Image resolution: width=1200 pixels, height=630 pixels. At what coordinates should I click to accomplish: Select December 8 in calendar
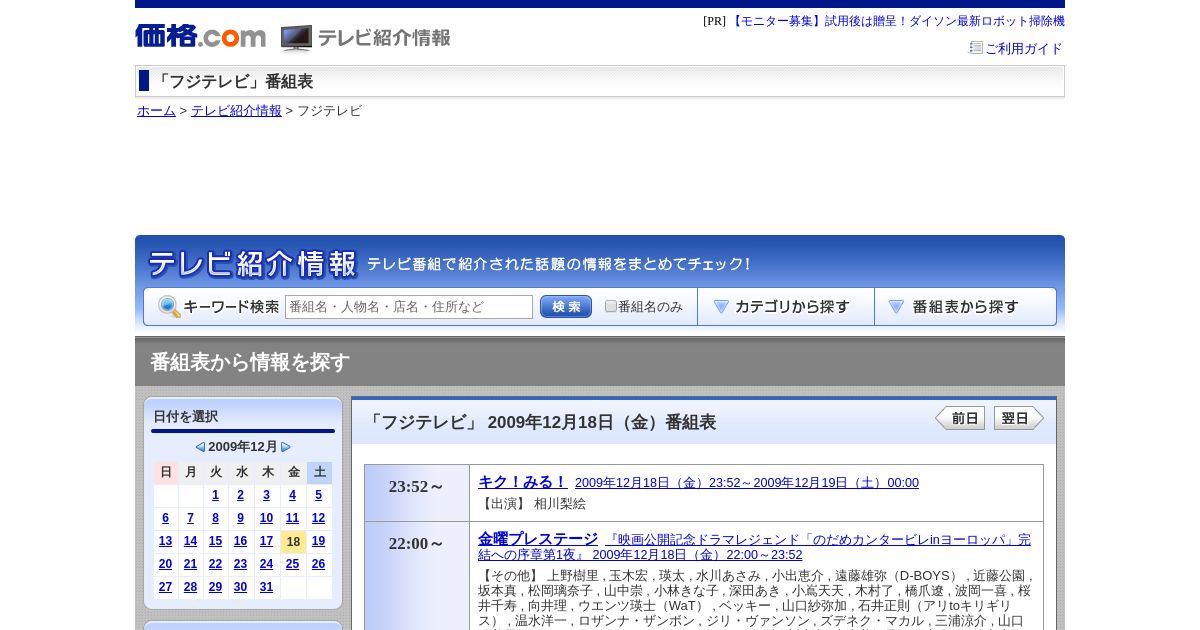point(215,518)
